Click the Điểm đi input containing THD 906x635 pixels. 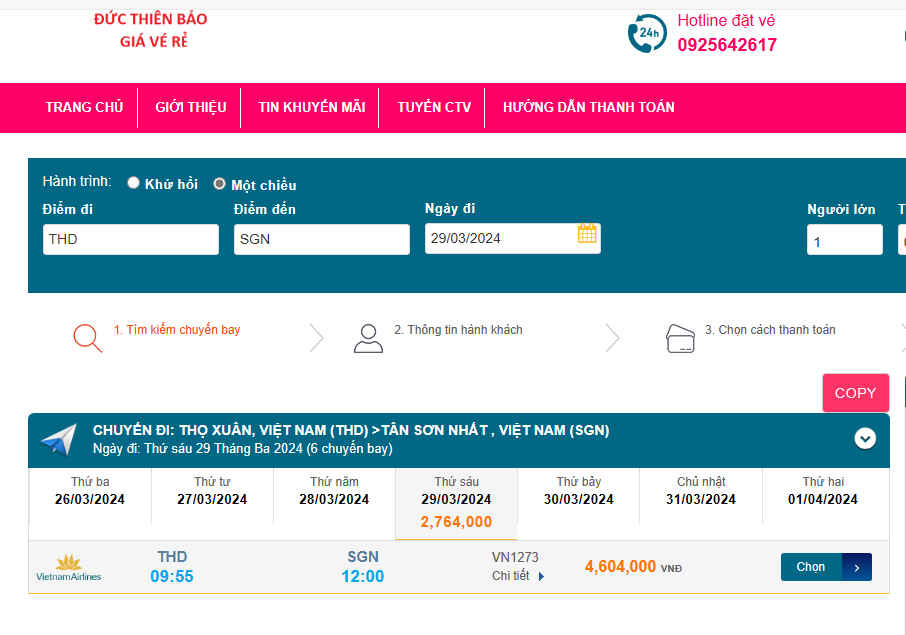pyautogui.click(x=130, y=239)
